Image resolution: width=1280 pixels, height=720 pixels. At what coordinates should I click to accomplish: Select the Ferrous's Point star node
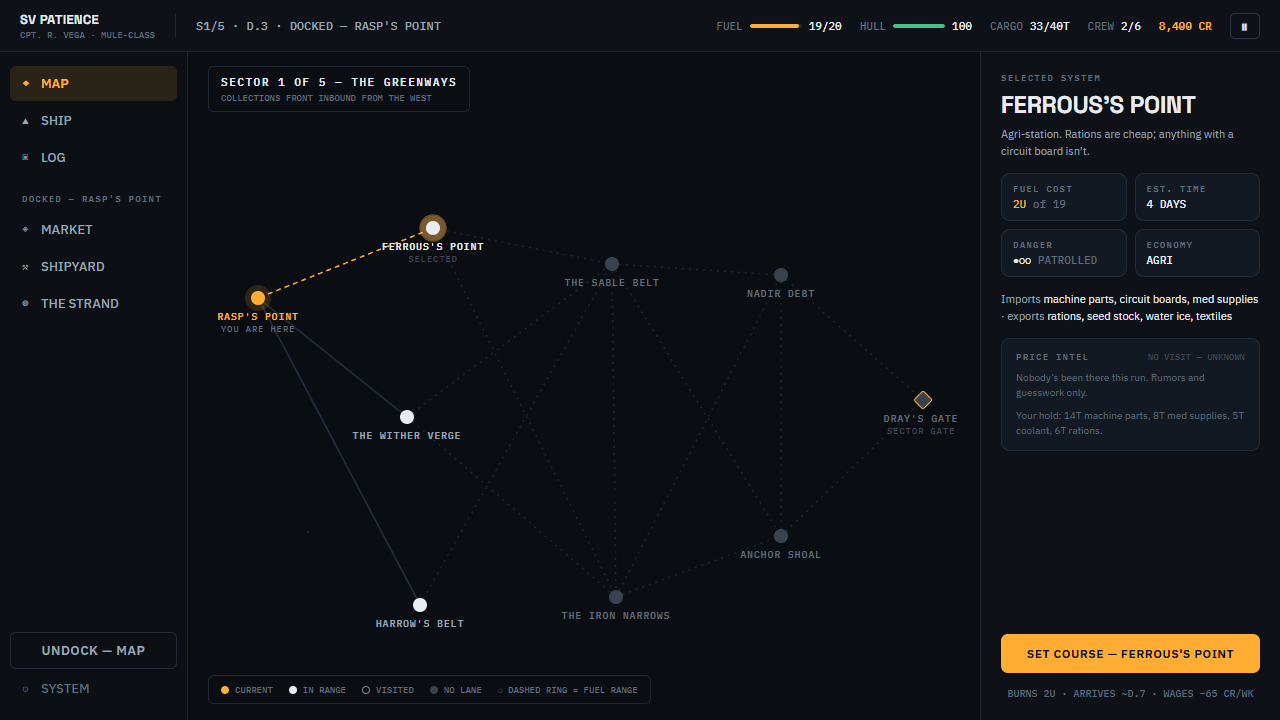tap(433, 228)
